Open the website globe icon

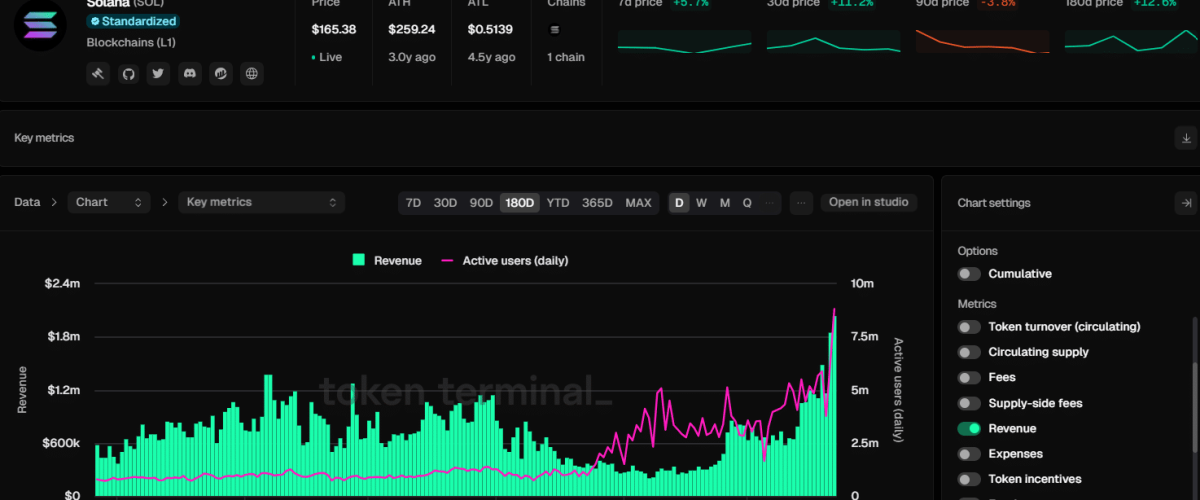252,73
